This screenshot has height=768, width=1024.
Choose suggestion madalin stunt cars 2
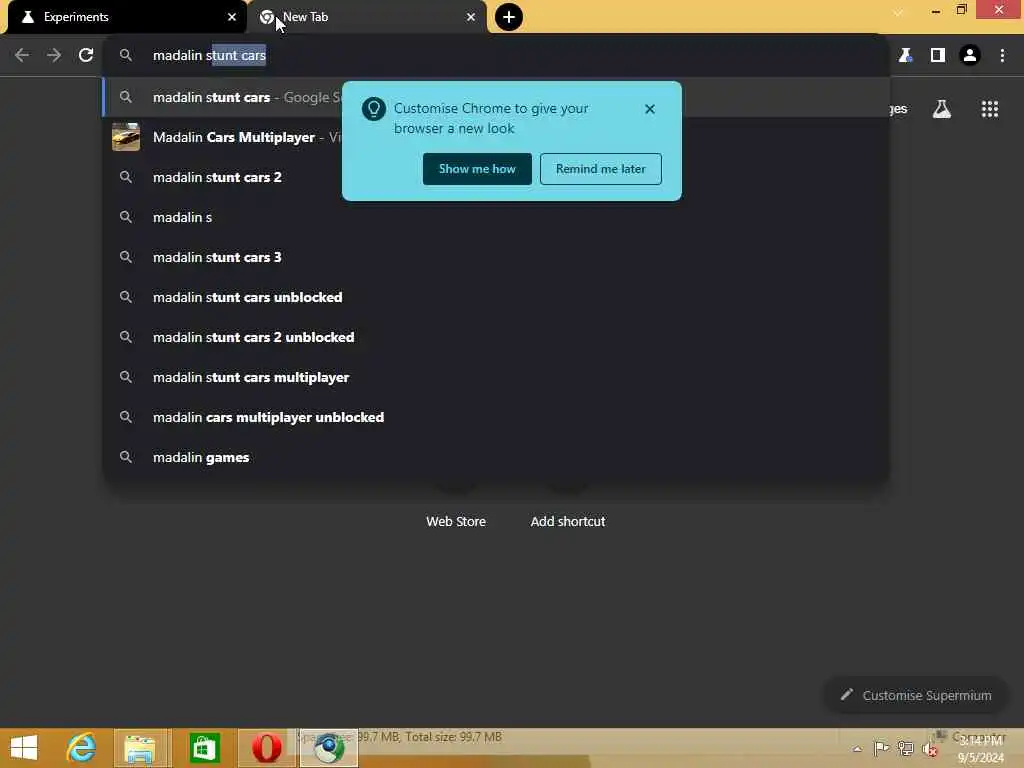[x=496, y=178]
